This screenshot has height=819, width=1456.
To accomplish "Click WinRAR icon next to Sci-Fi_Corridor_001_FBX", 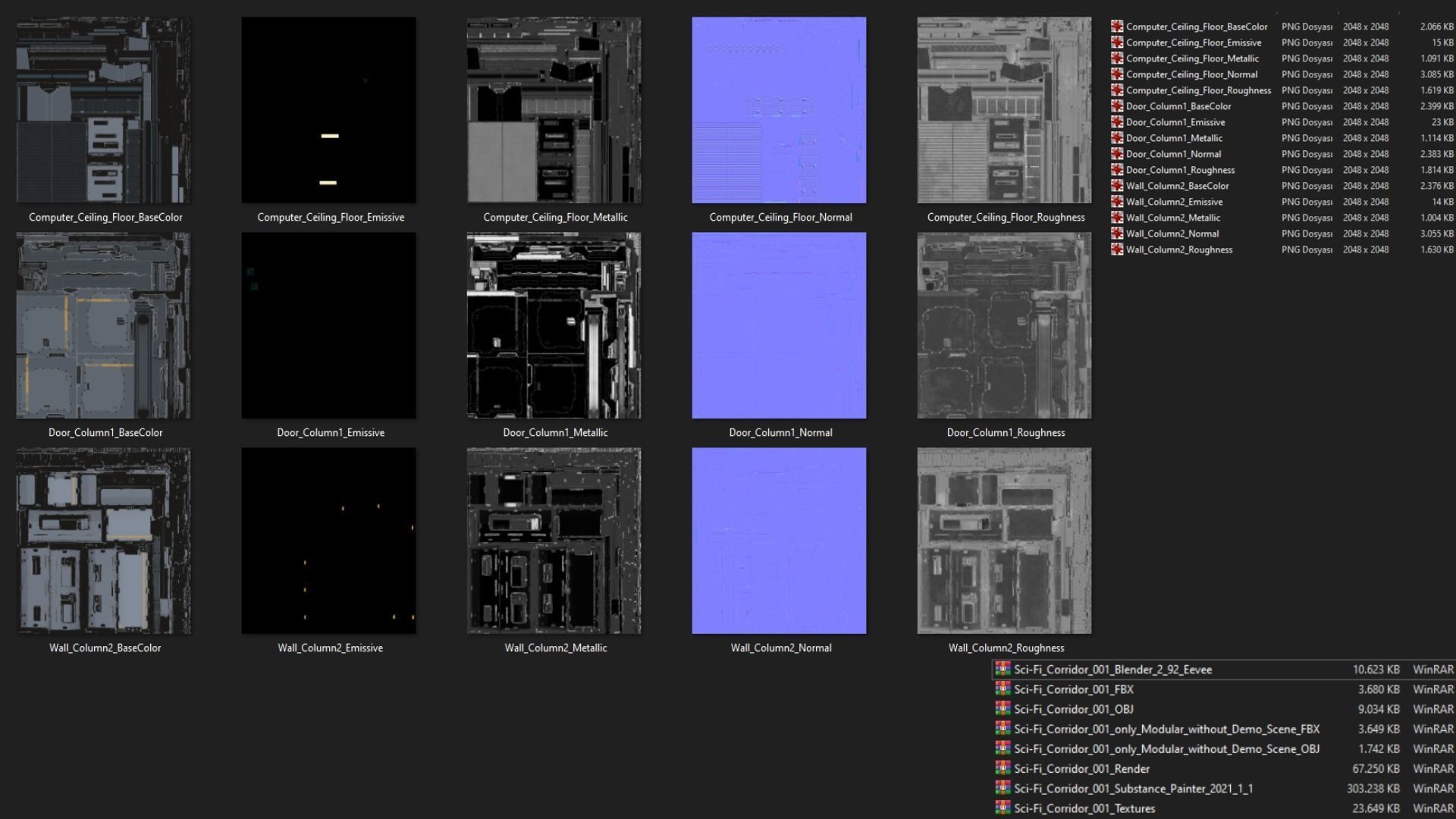I will 1003,689.
